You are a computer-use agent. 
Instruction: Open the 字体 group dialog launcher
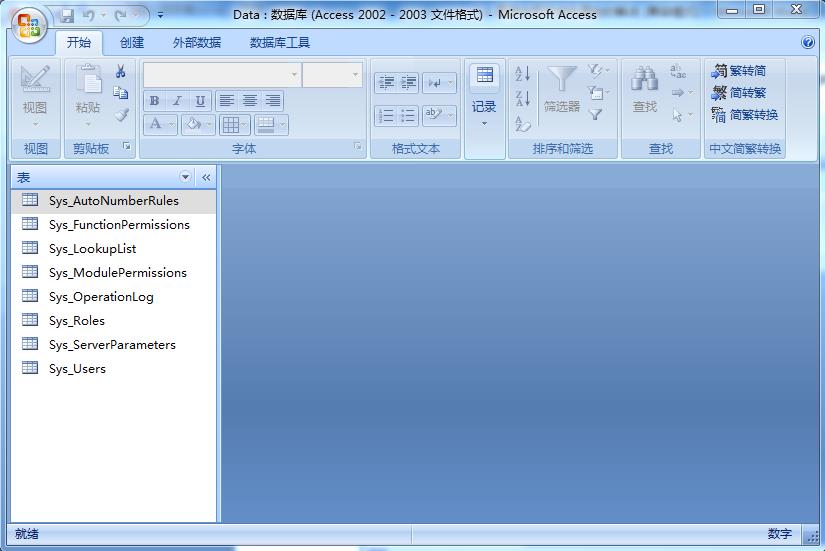tap(358, 146)
